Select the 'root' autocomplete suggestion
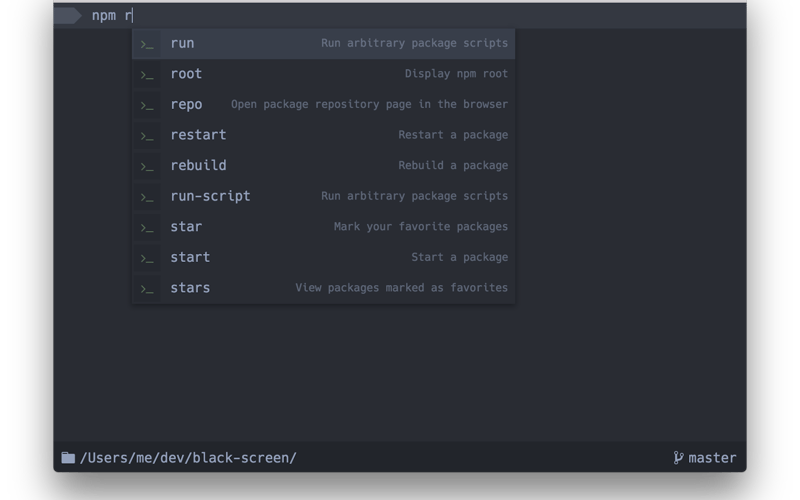This screenshot has height=500, width=800. pyautogui.click(x=323, y=74)
